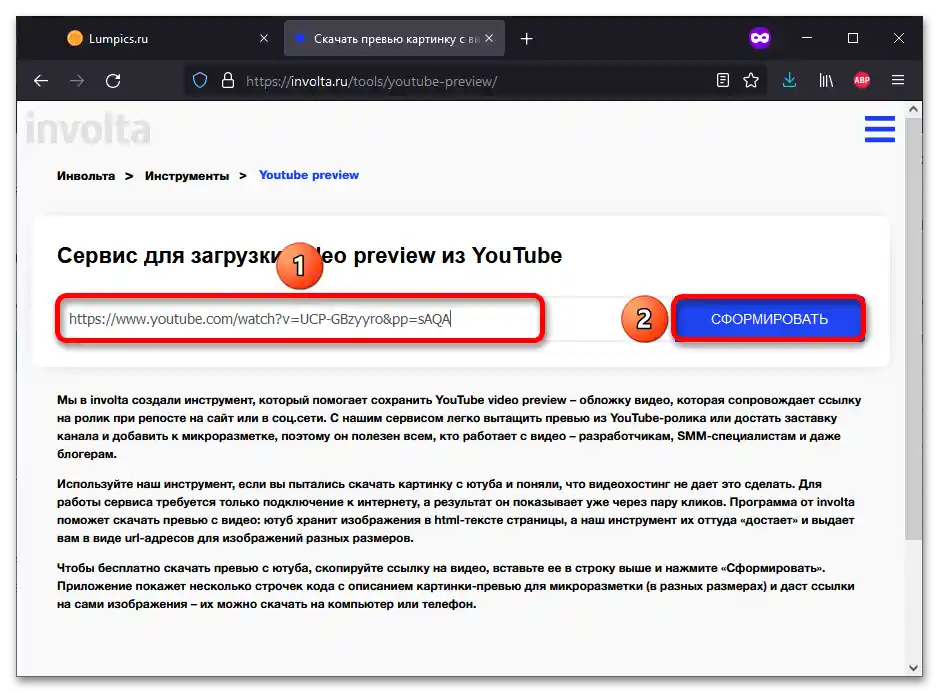Click the paragraph starting Чтобы бесплатно скачать
This screenshot has height=693, width=939.
[456, 586]
